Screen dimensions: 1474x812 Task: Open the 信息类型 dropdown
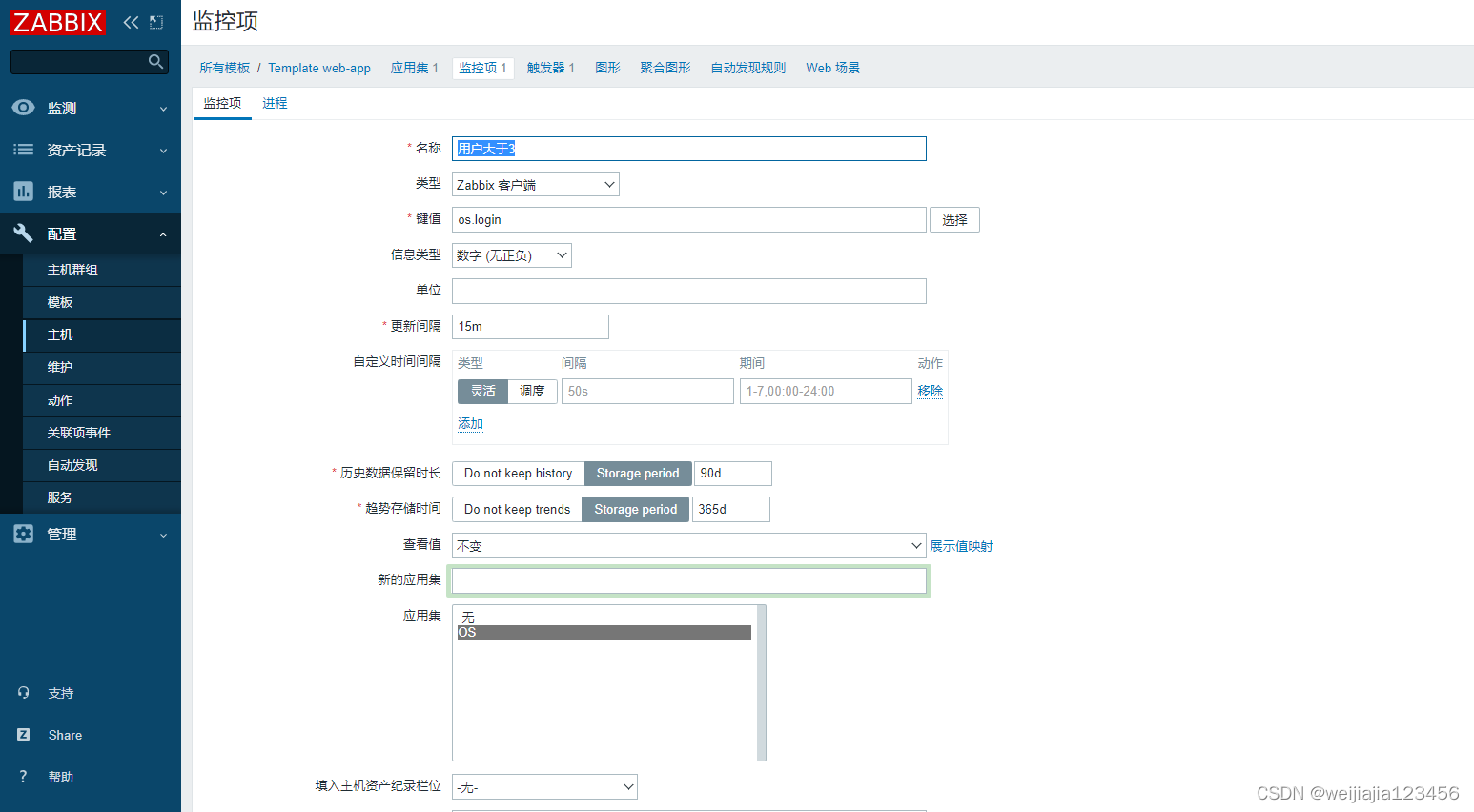click(511, 255)
